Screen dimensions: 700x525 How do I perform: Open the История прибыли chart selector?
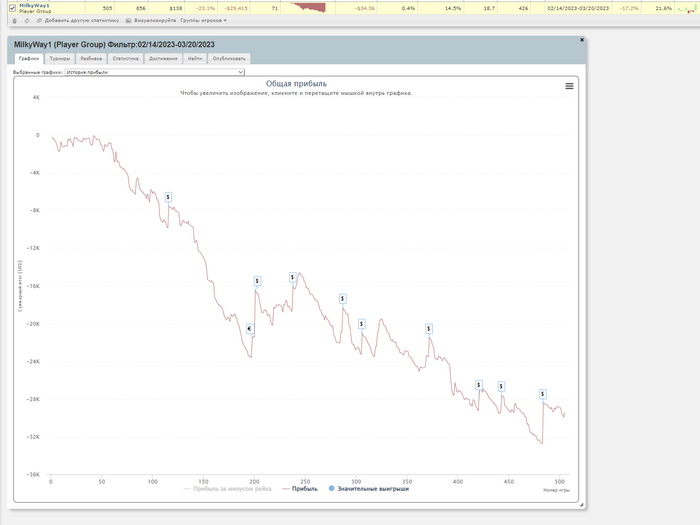tap(154, 72)
